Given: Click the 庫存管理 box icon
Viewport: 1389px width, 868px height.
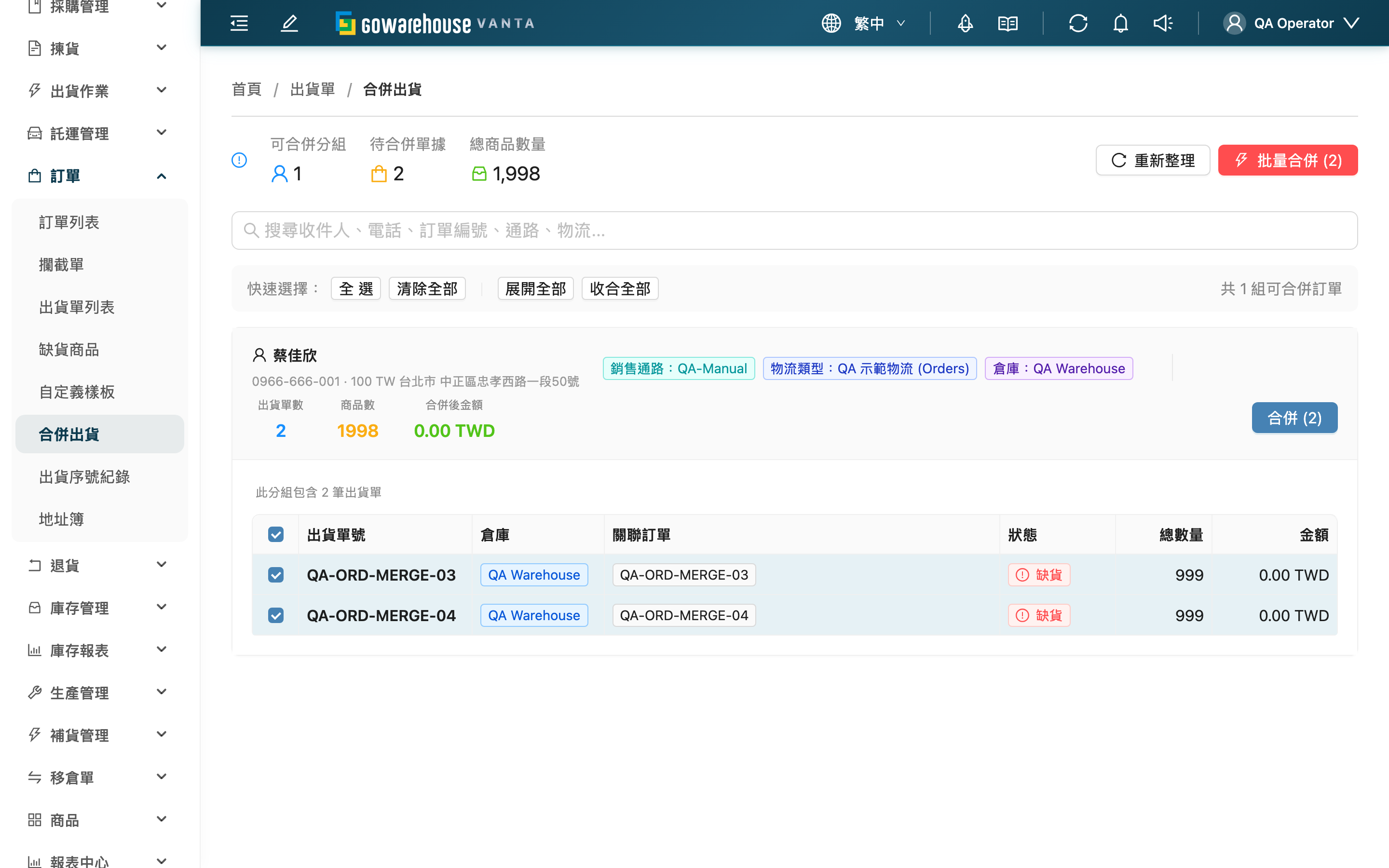Looking at the screenshot, I should pos(34,608).
